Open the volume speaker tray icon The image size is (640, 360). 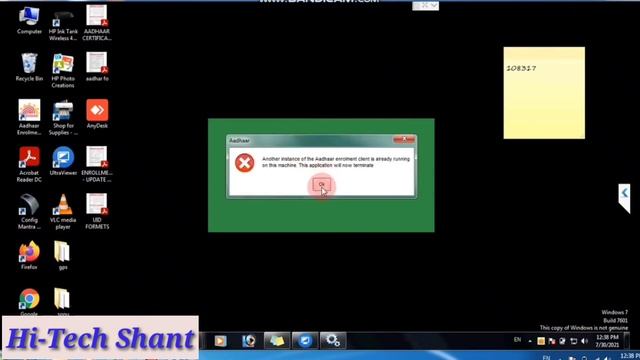(x=584, y=341)
